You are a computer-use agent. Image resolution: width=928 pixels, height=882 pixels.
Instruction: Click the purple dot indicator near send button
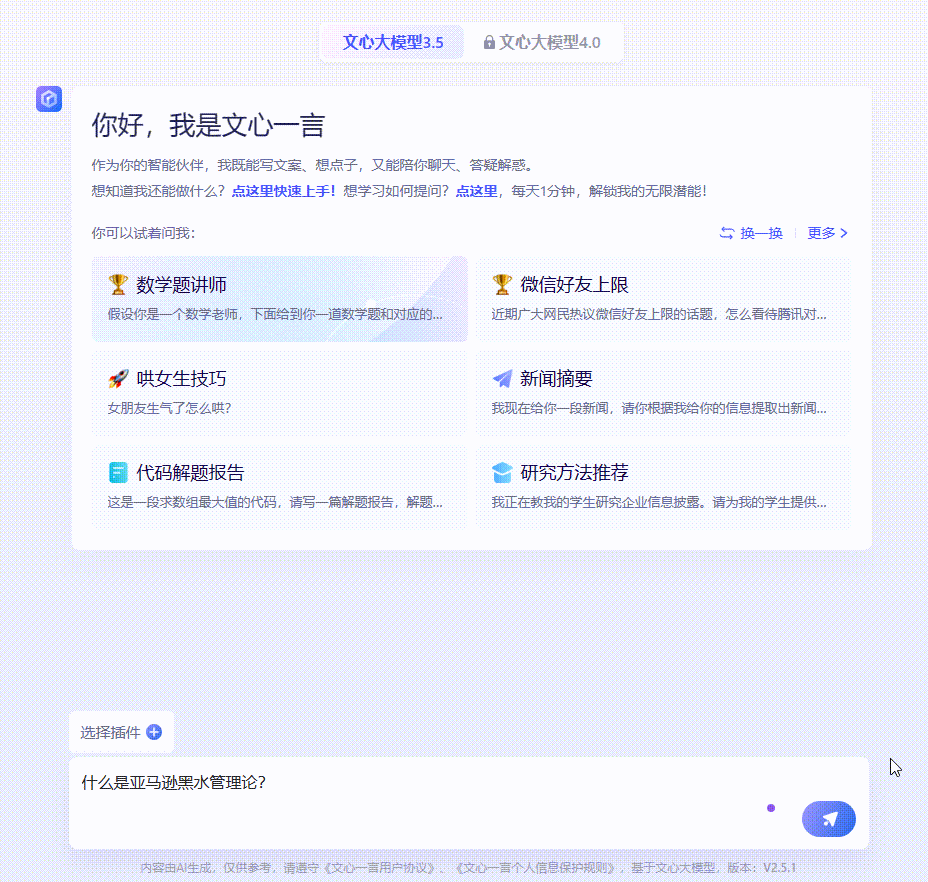(771, 808)
